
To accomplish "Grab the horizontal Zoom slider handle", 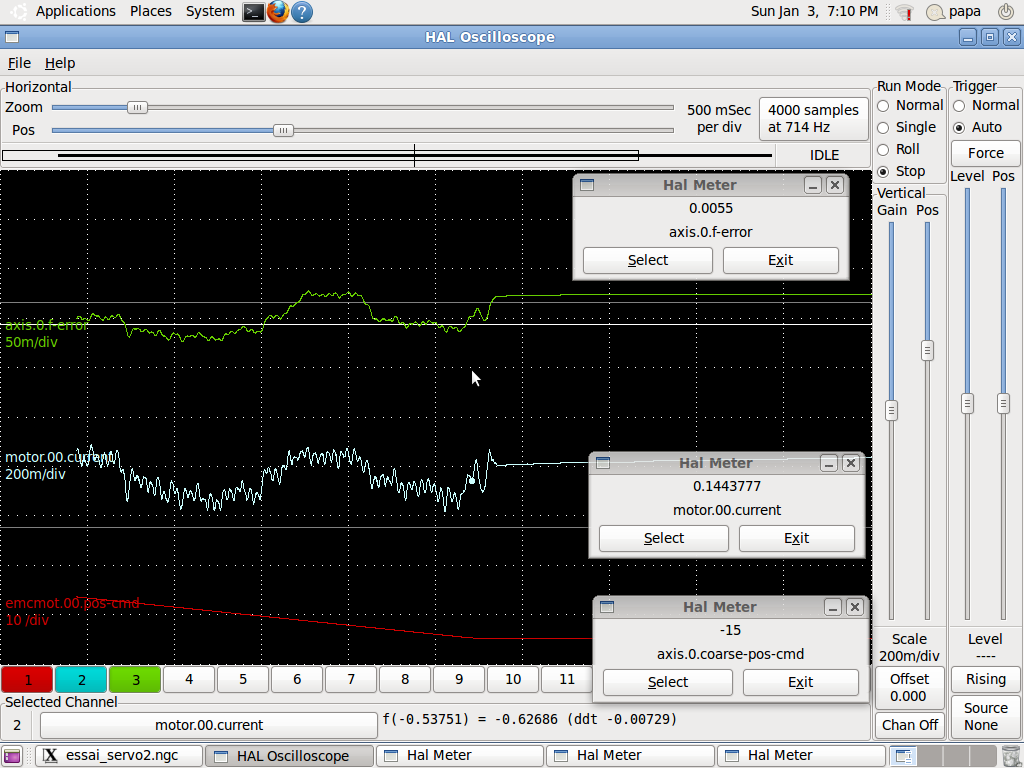I will (x=137, y=107).
